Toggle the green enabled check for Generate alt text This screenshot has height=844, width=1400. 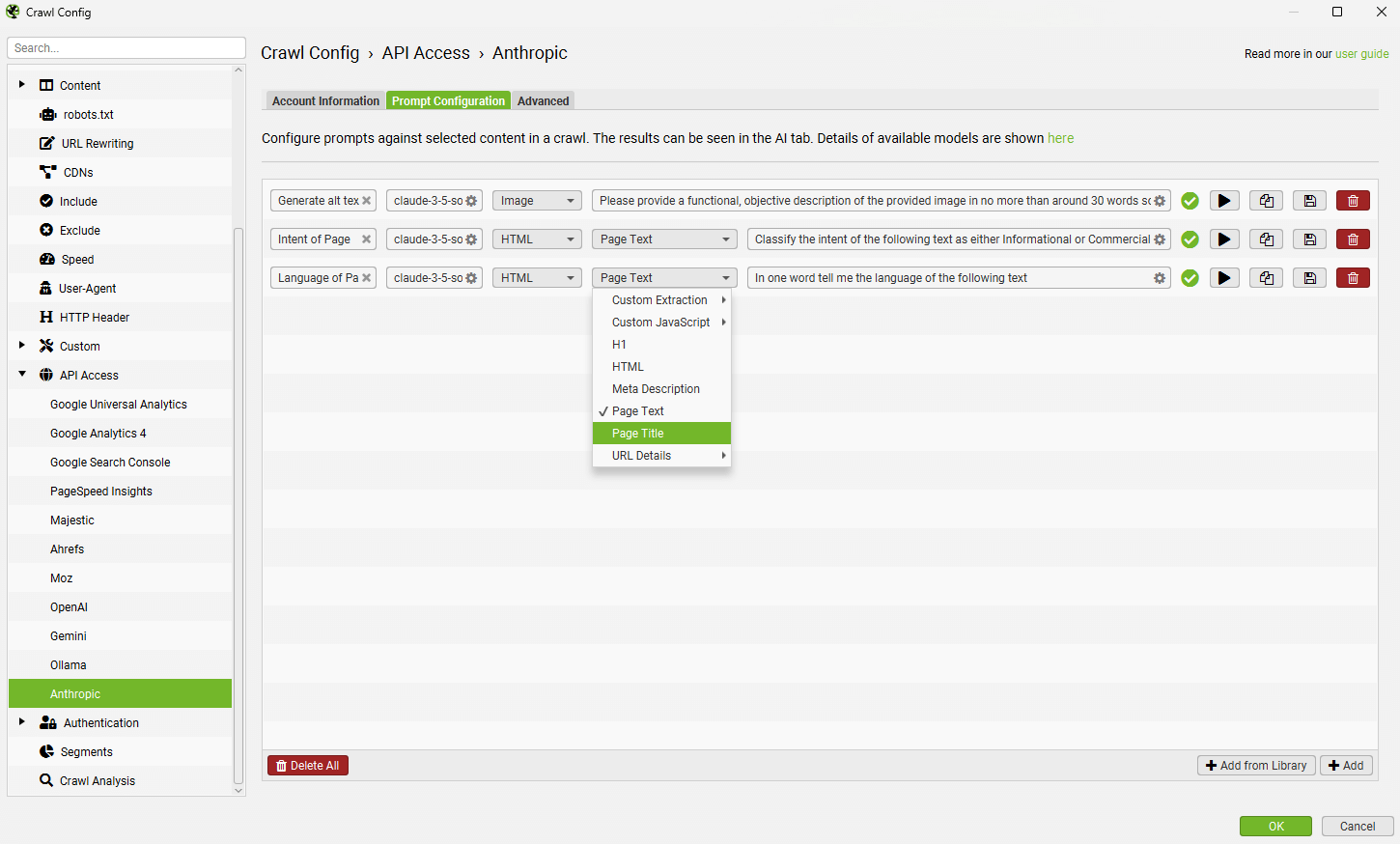click(x=1190, y=201)
